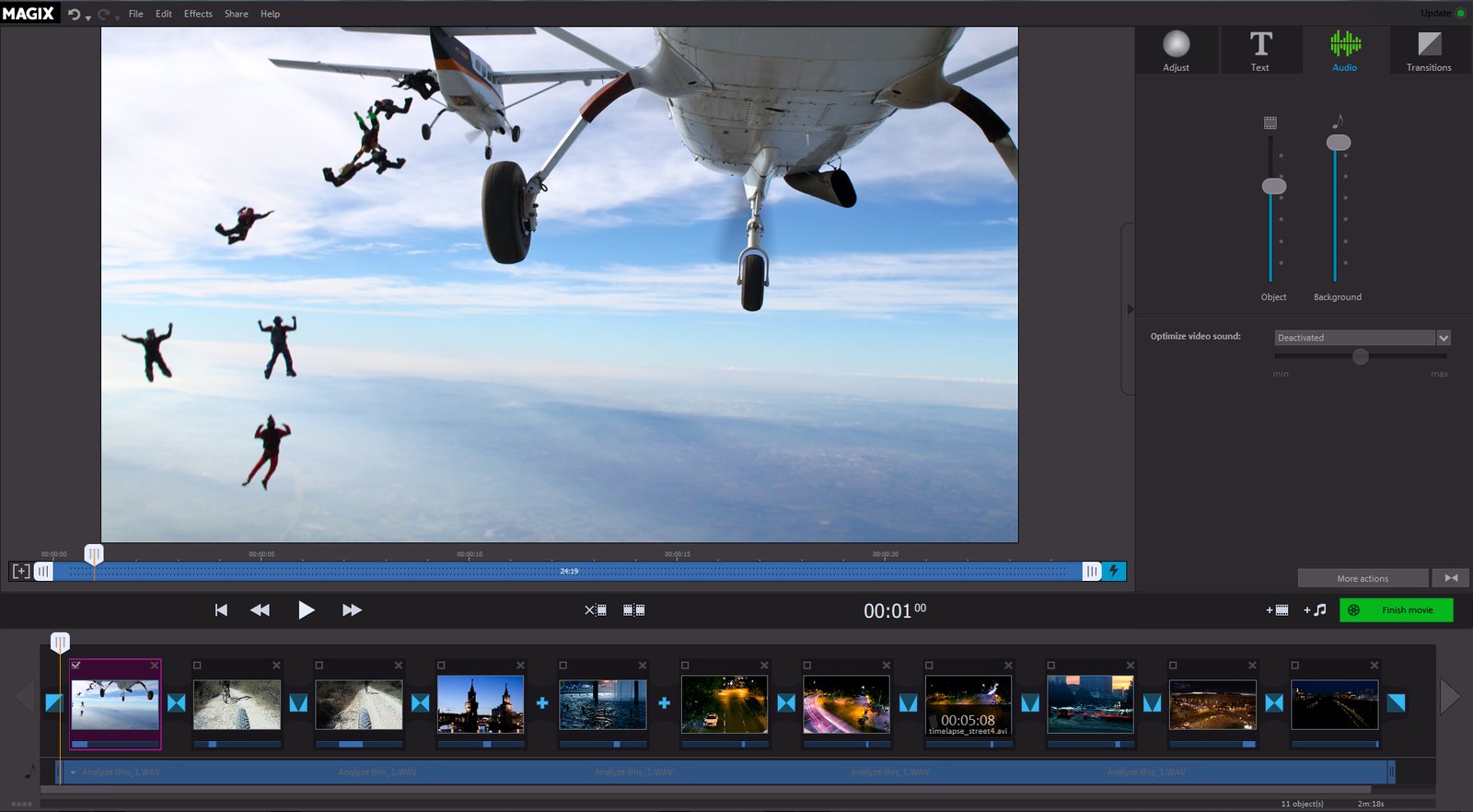
Task: Click the add background music icon
Action: tap(1315, 609)
